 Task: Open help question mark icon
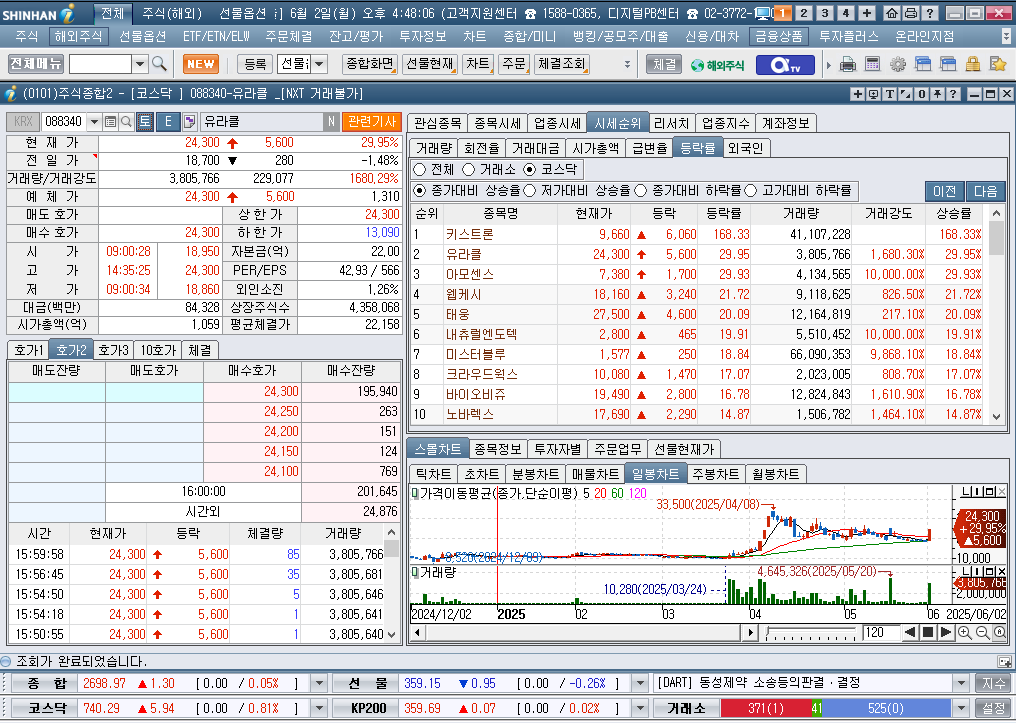(929, 13)
